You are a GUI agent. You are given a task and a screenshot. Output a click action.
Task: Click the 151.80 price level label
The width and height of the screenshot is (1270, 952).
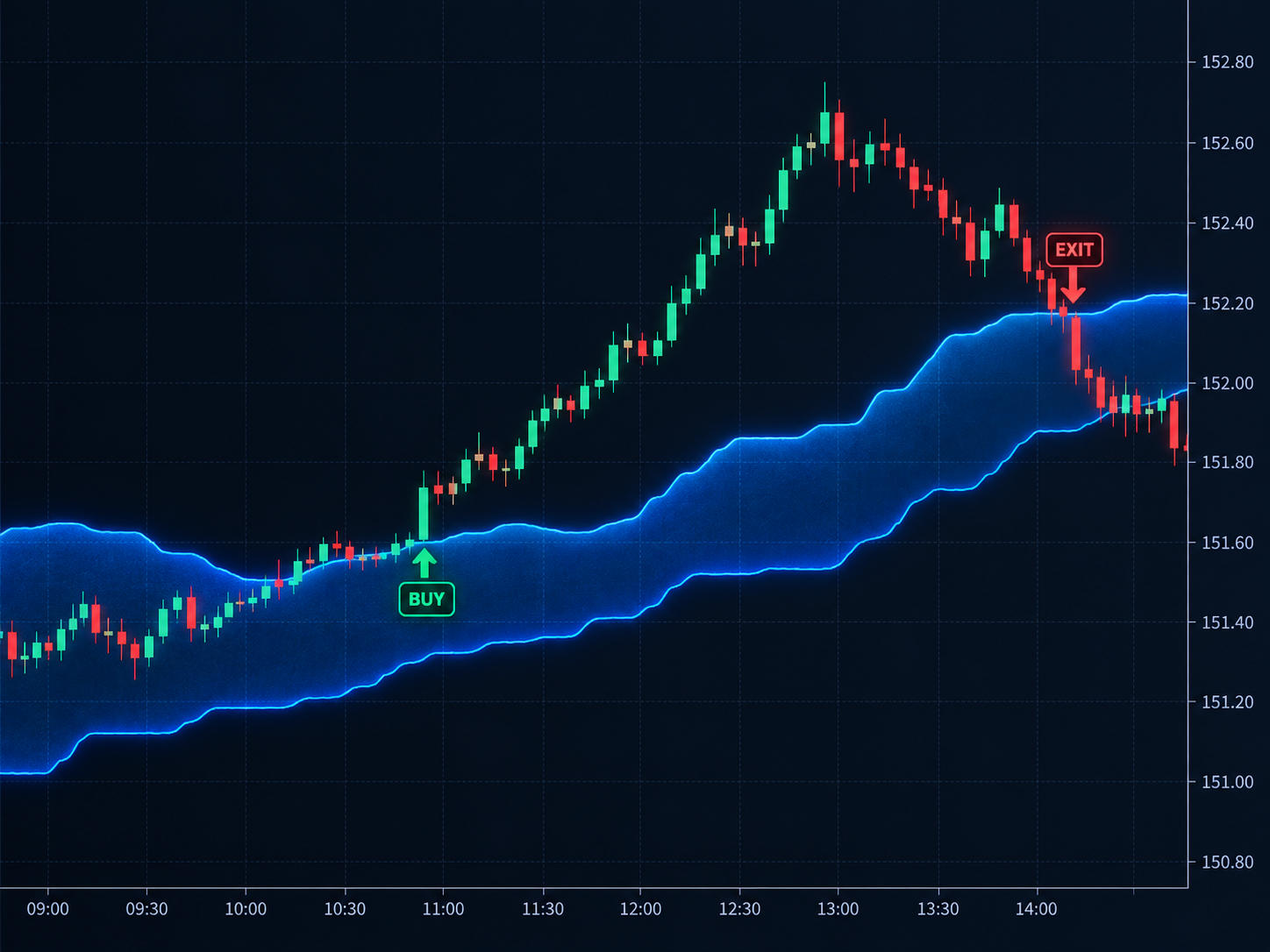1227,462
